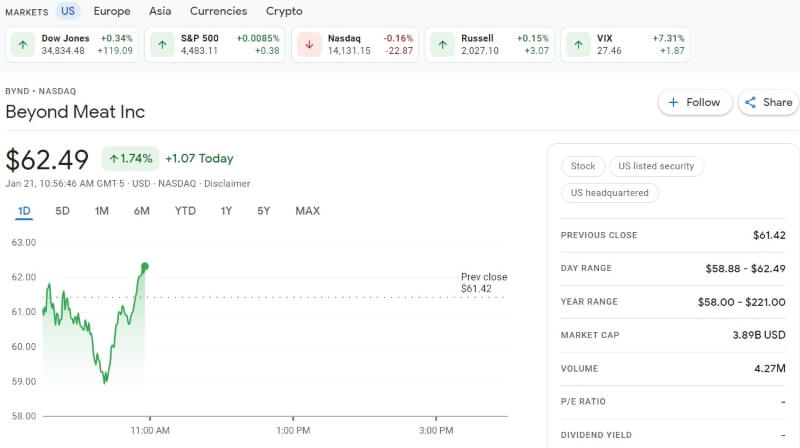
Task: Follow Beyond Meat Inc stock
Action: (695, 103)
